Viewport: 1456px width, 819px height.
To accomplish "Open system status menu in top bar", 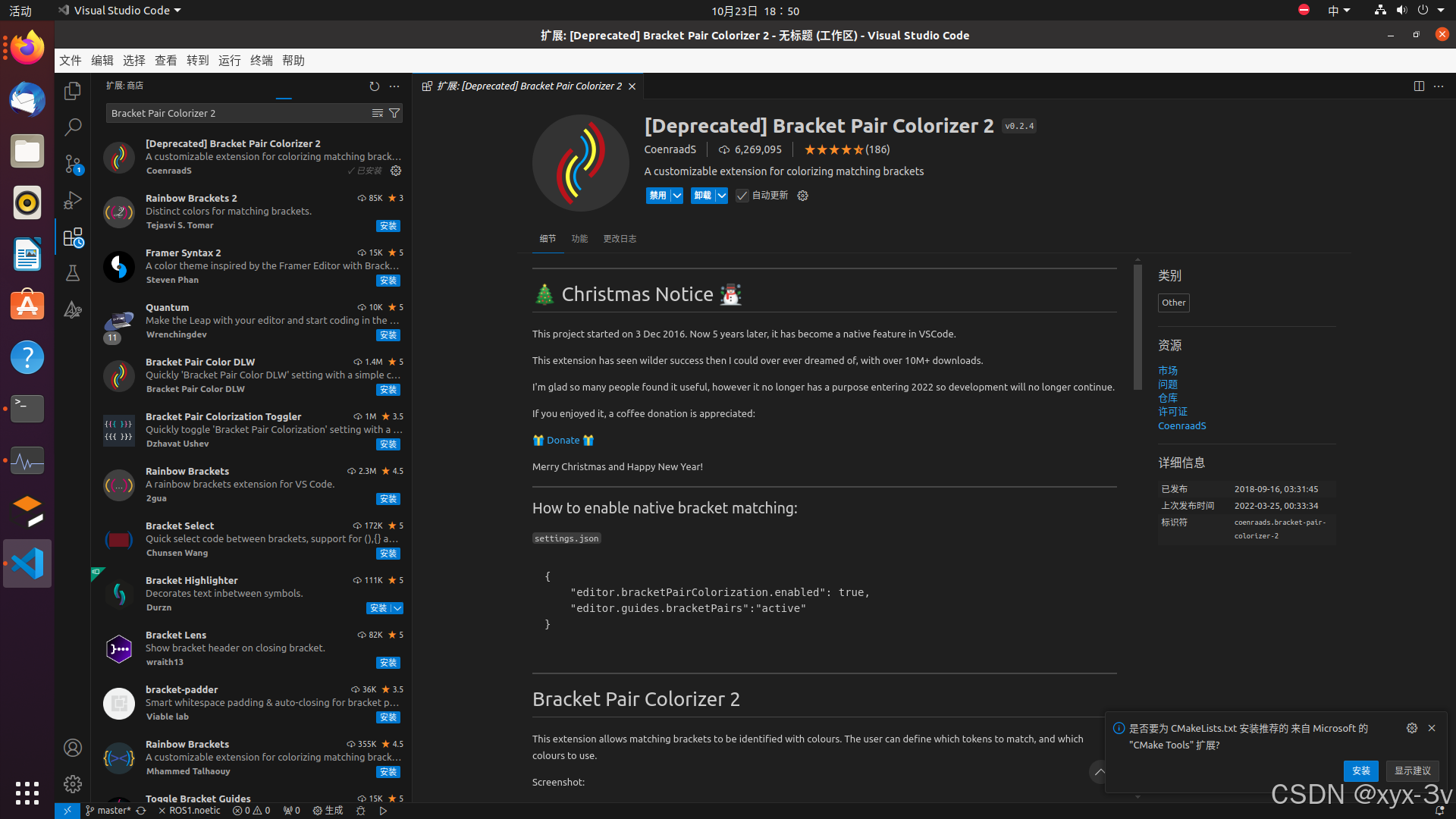I will point(1409,11).
